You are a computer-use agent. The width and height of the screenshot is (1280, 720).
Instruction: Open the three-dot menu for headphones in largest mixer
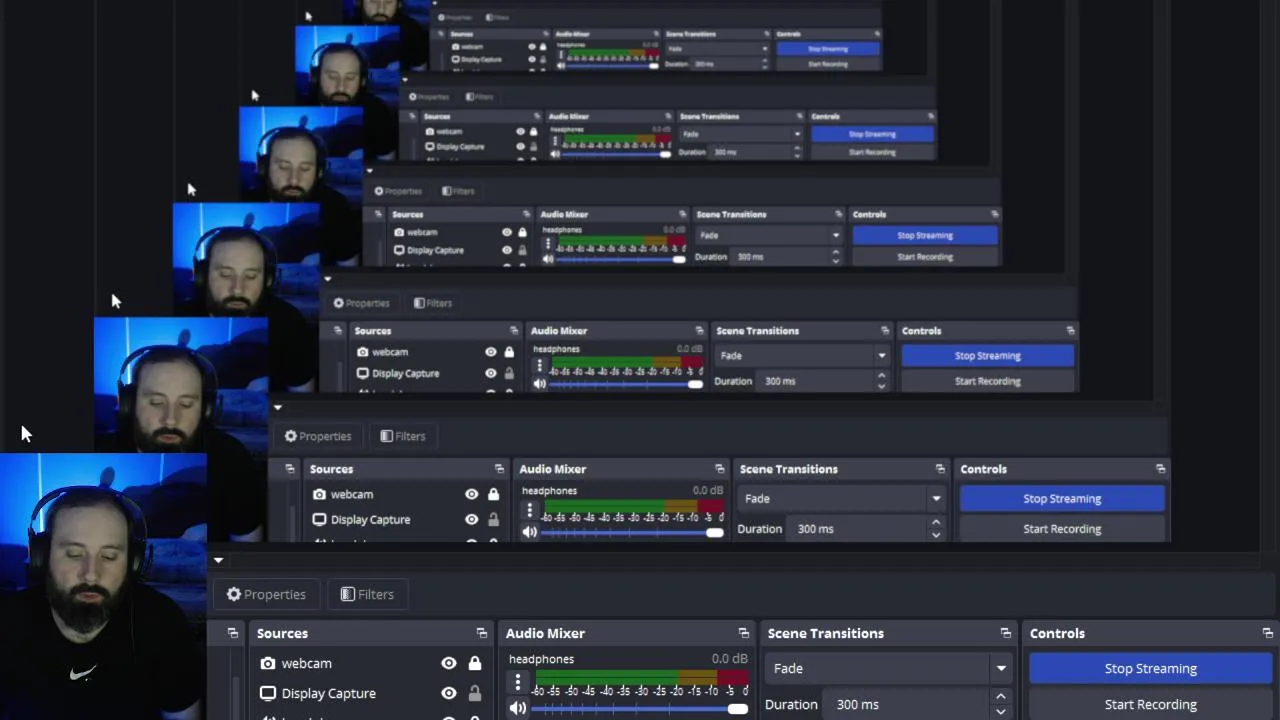click(518, 682)
